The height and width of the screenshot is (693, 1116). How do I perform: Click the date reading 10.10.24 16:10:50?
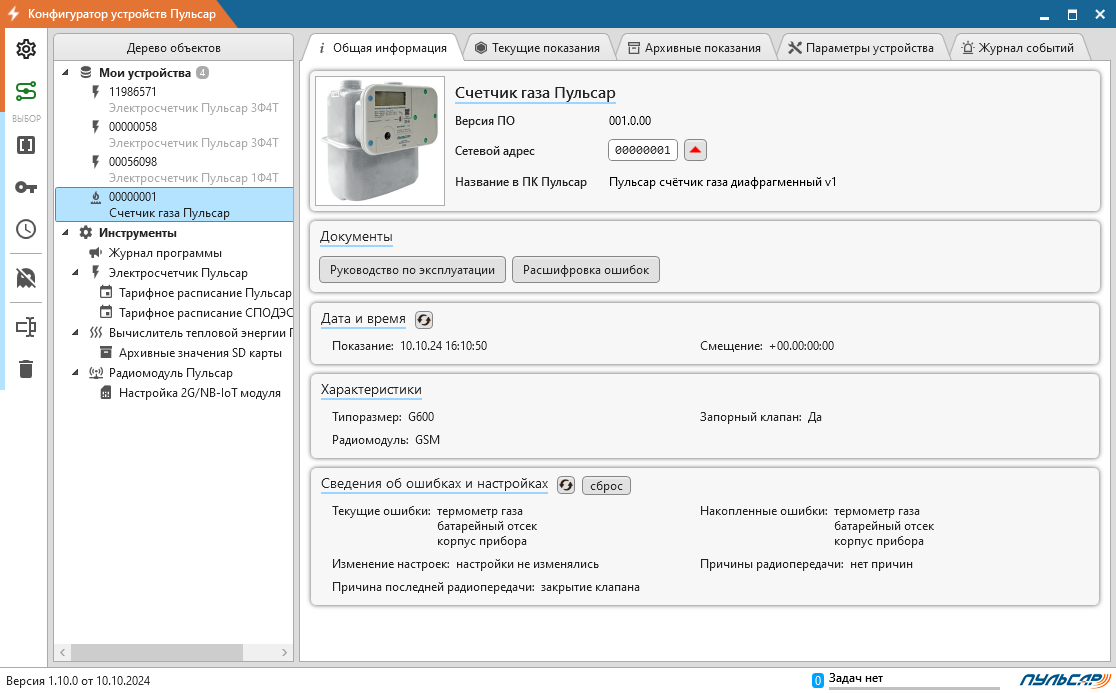pos(443,346)
